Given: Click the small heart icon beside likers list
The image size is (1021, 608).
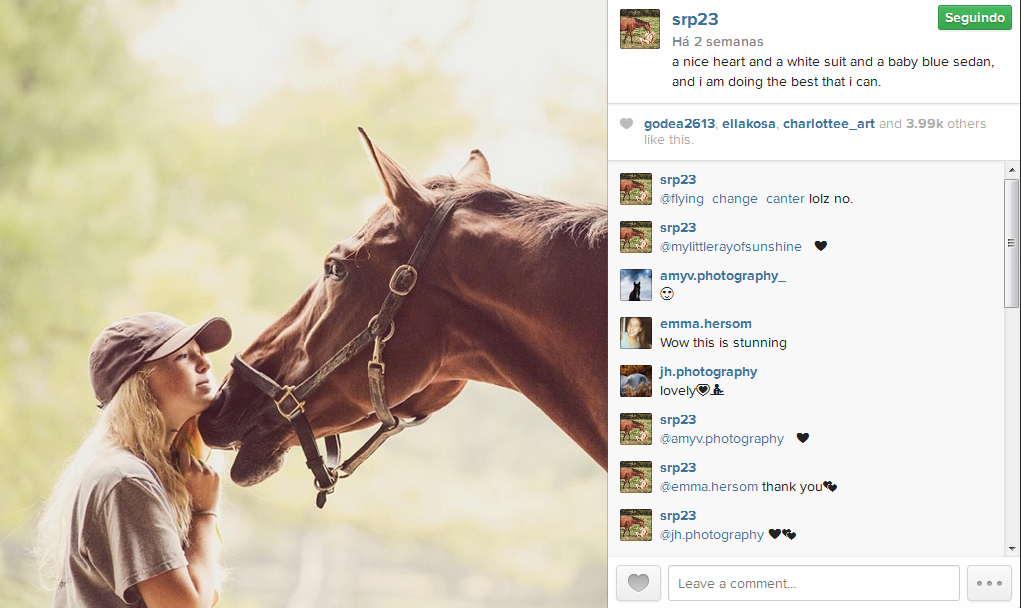Looking at the screenshot, I should click(626, 124).
